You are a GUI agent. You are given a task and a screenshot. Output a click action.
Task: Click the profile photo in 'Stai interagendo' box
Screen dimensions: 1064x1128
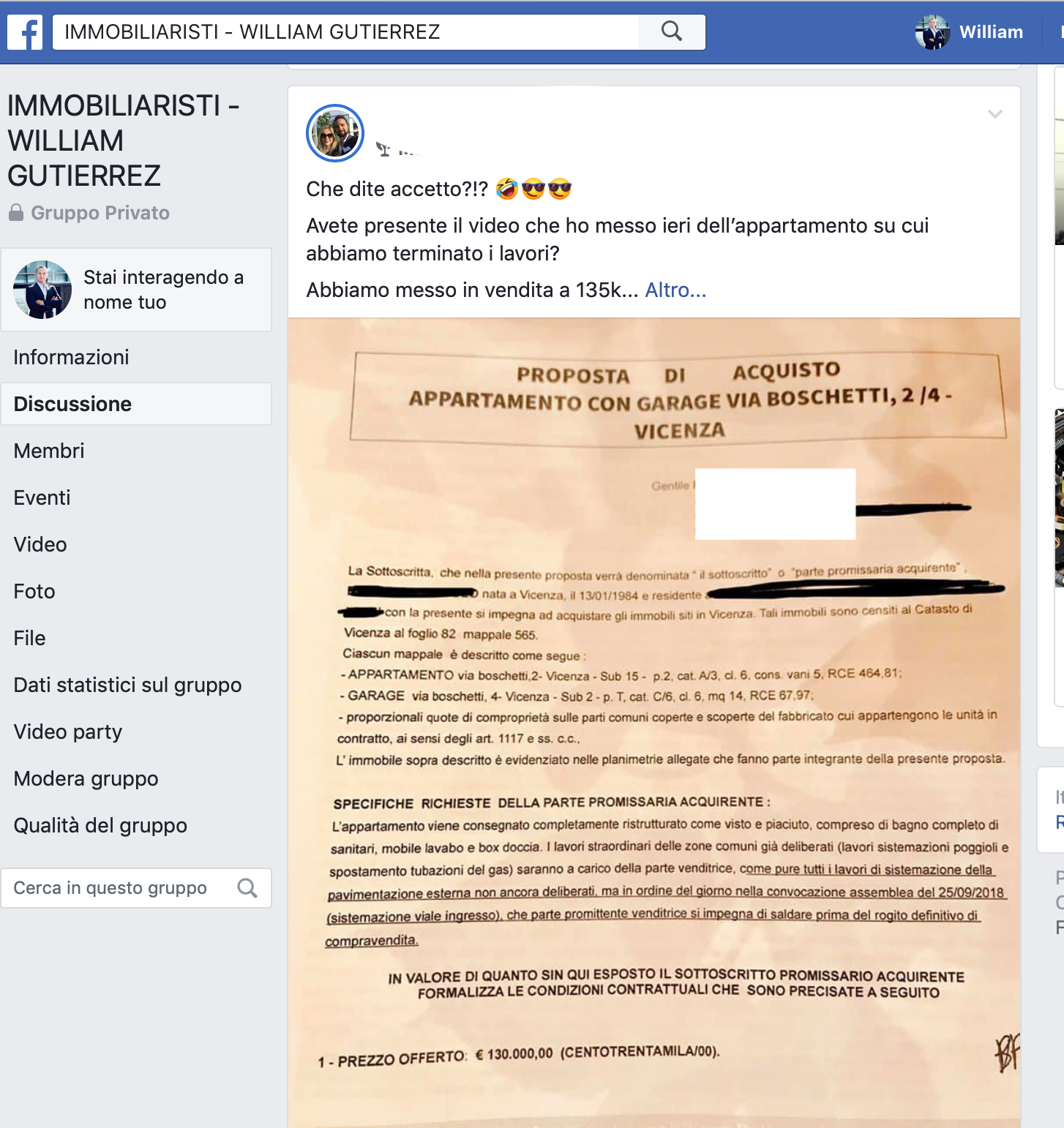(42, 290)
